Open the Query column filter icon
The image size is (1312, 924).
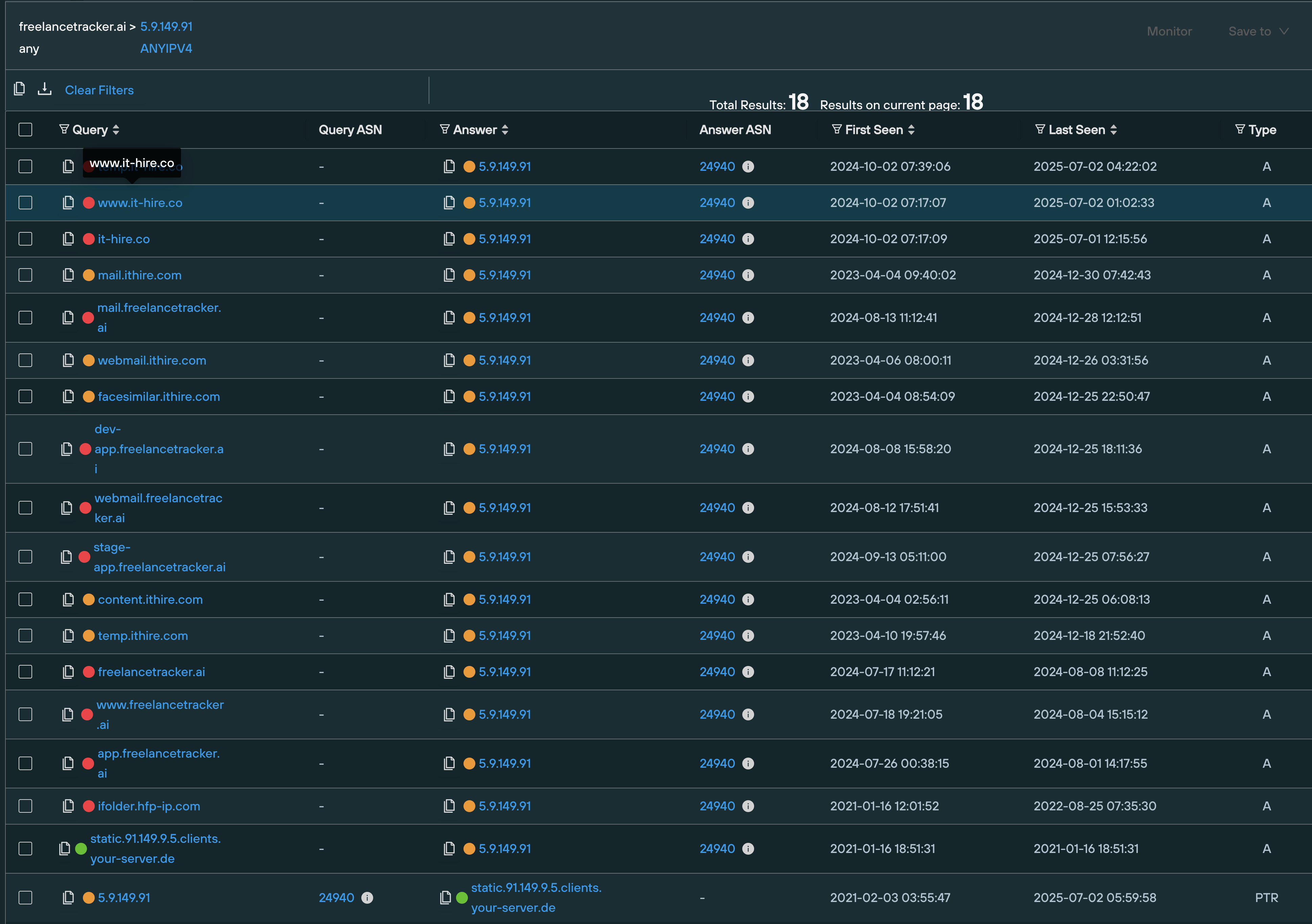[x=64, y=130]
